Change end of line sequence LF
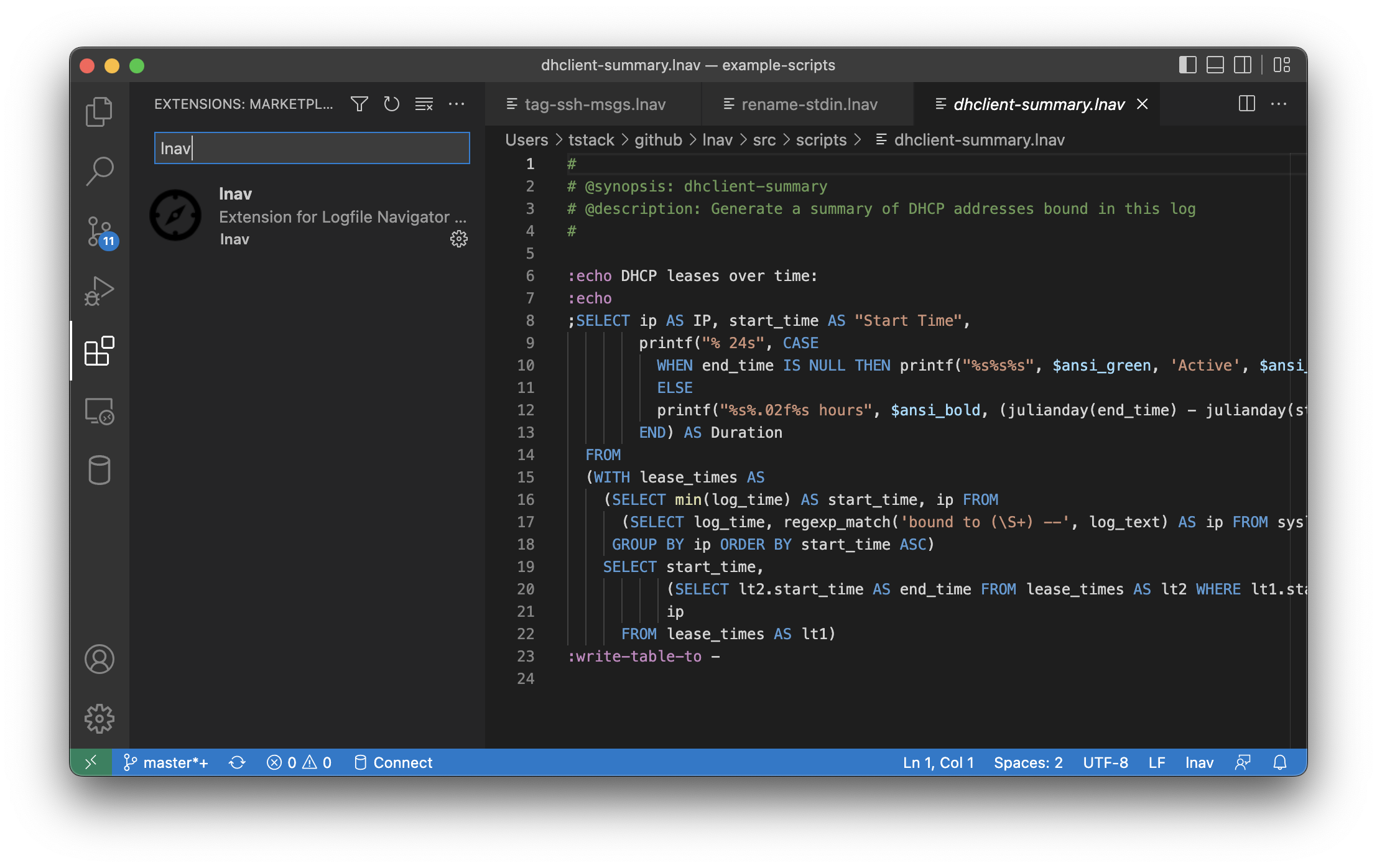 pos(1157,762)
